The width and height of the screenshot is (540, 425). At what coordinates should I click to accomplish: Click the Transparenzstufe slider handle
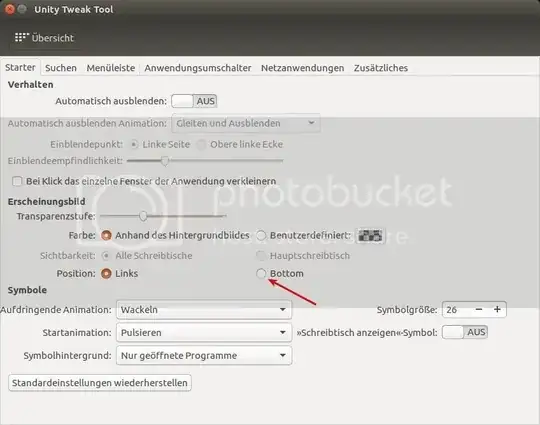coord(143,216)
